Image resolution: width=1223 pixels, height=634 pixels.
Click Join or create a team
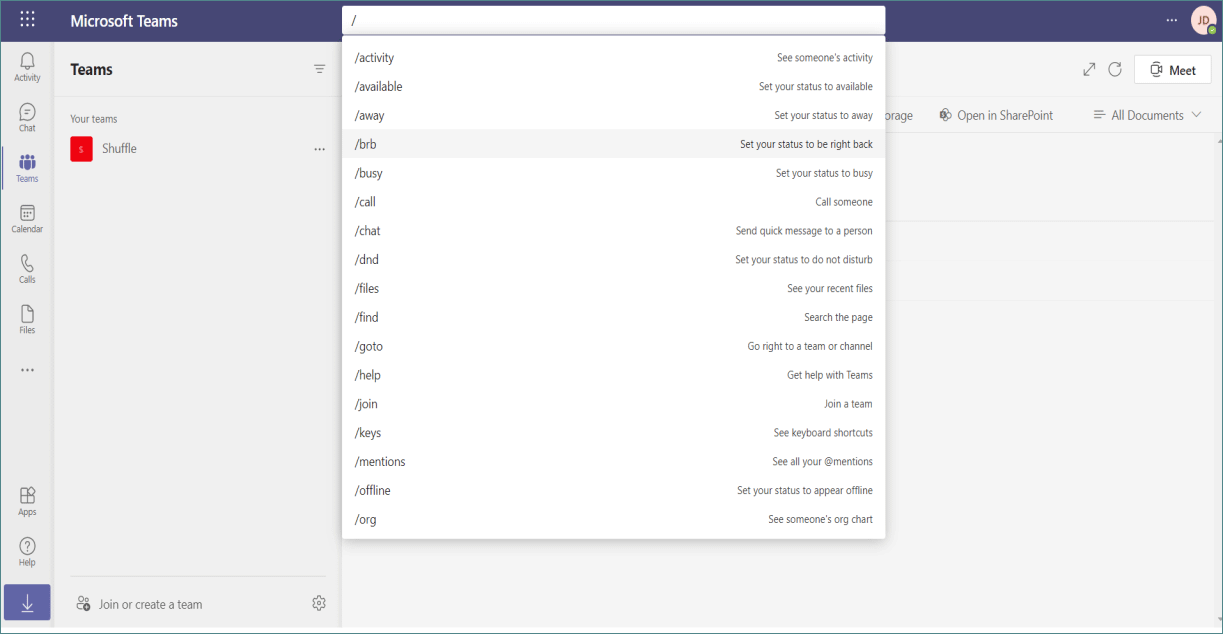149,603
